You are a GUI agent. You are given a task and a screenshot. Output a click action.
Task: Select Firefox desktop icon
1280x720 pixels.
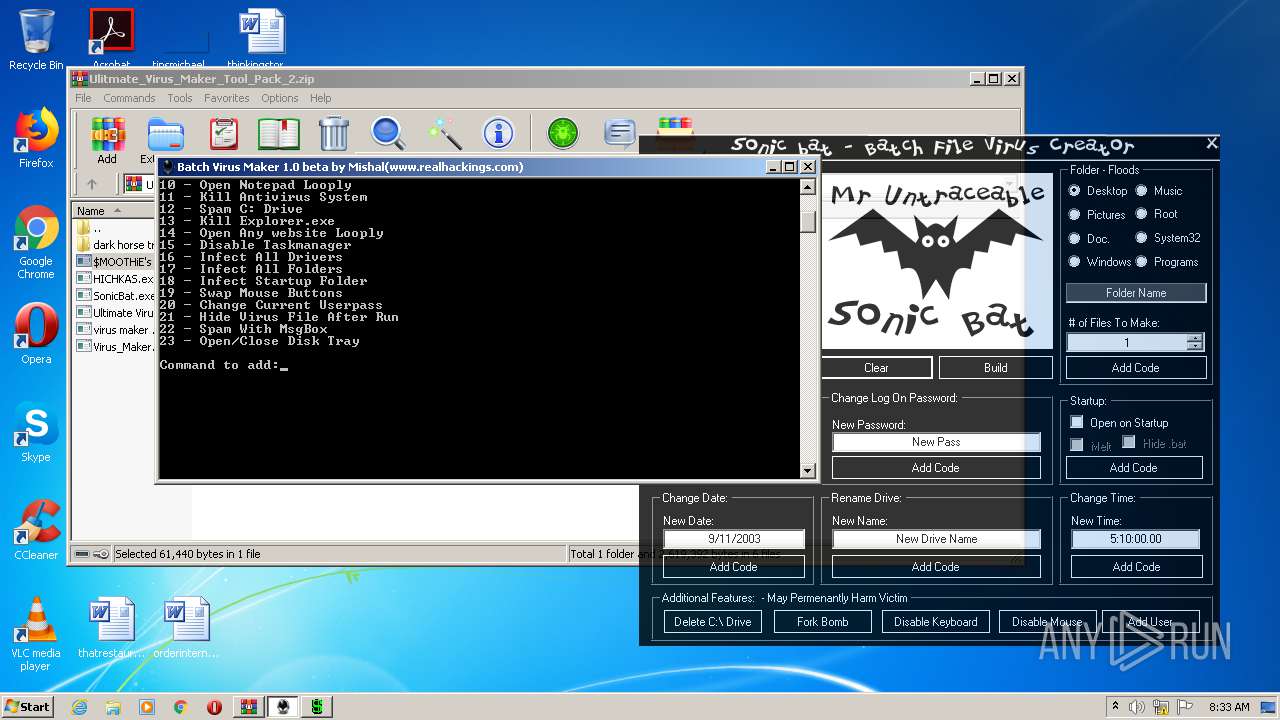pos(36,138)
